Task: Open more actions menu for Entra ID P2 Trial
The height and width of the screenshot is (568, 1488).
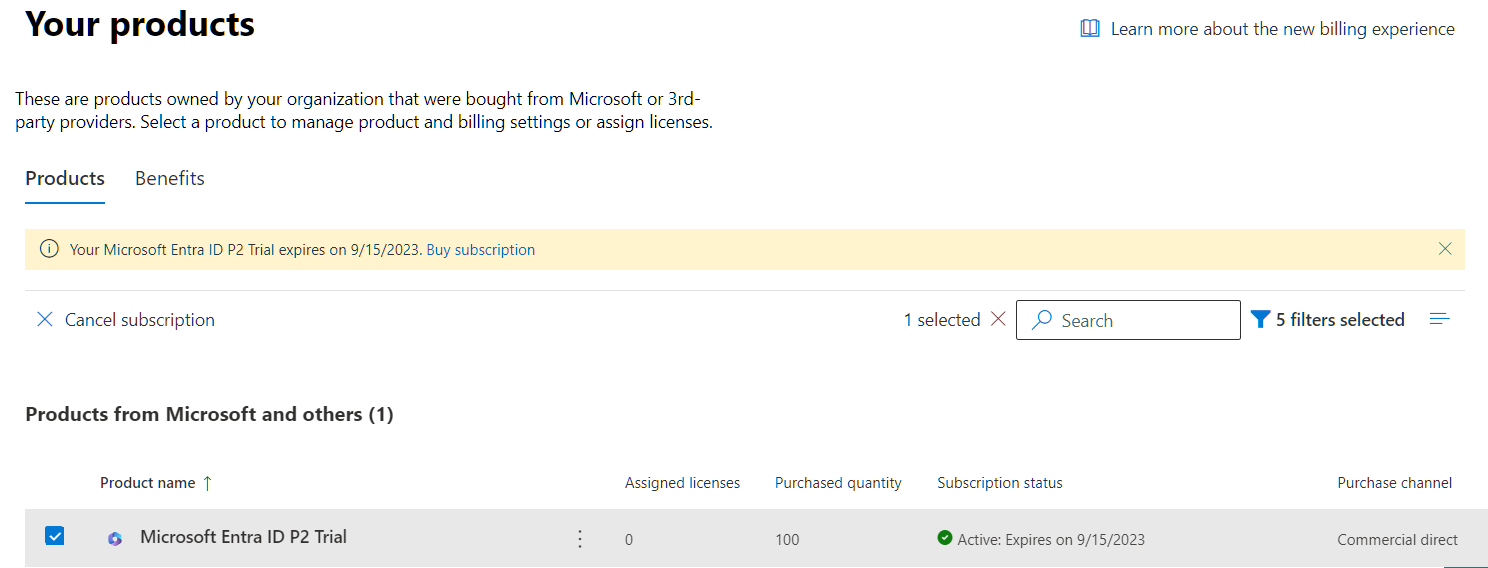Action: click(x=580, y=539)
